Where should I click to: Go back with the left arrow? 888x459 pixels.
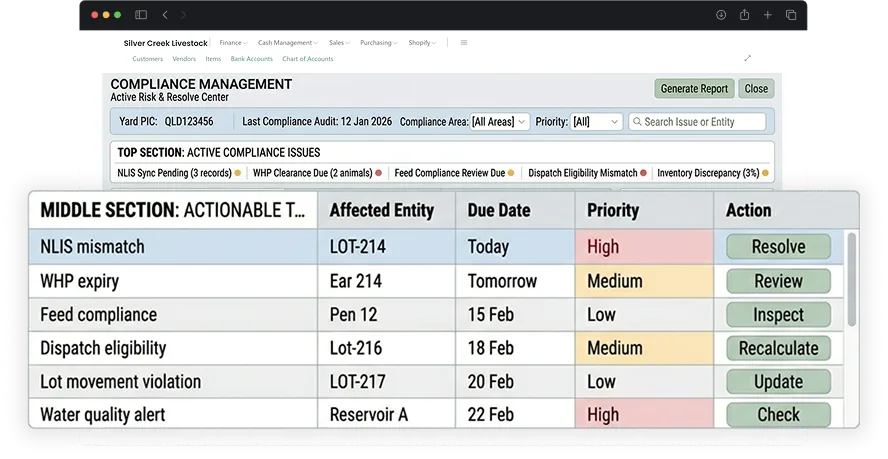[165, 15]
